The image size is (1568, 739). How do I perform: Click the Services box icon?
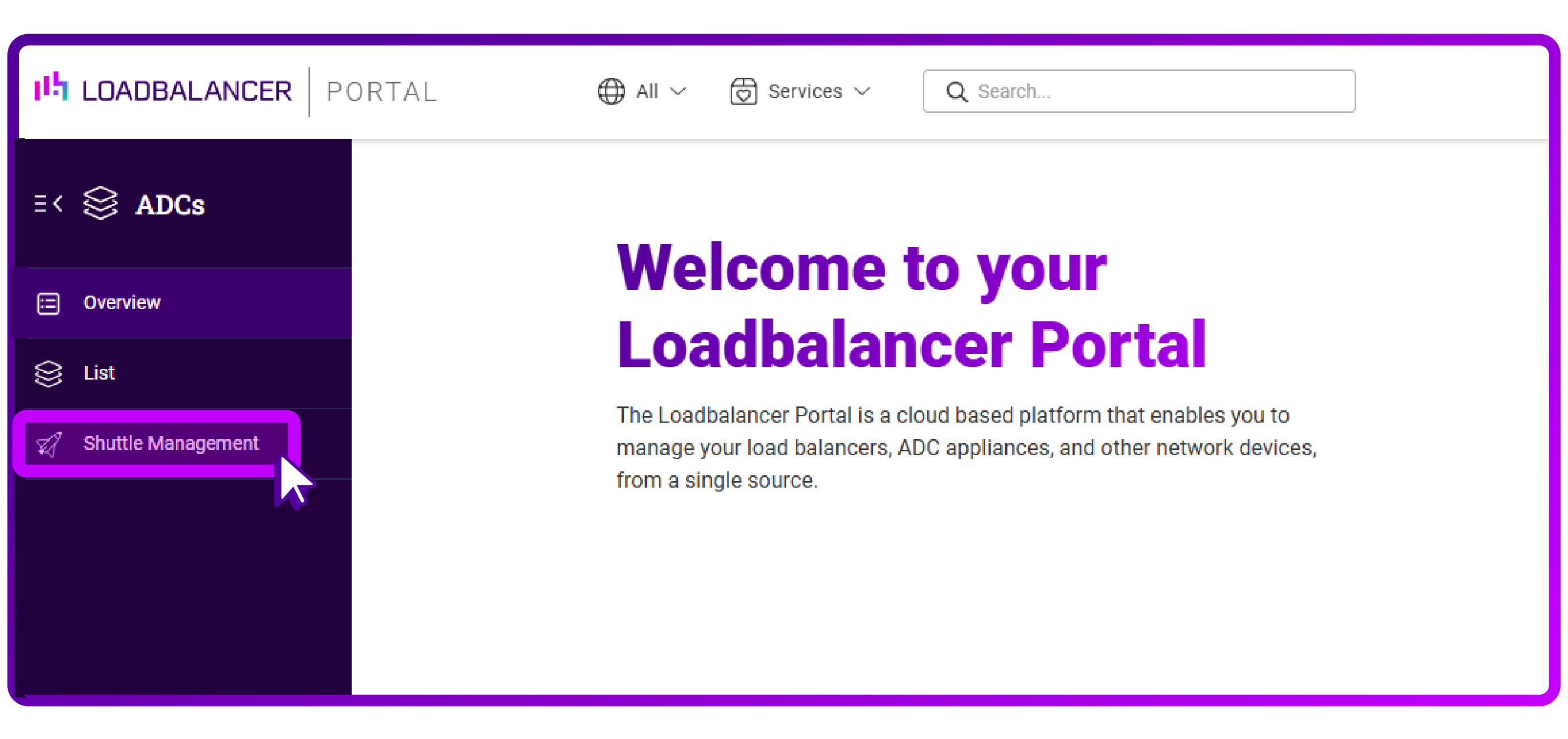coord(744,91)
